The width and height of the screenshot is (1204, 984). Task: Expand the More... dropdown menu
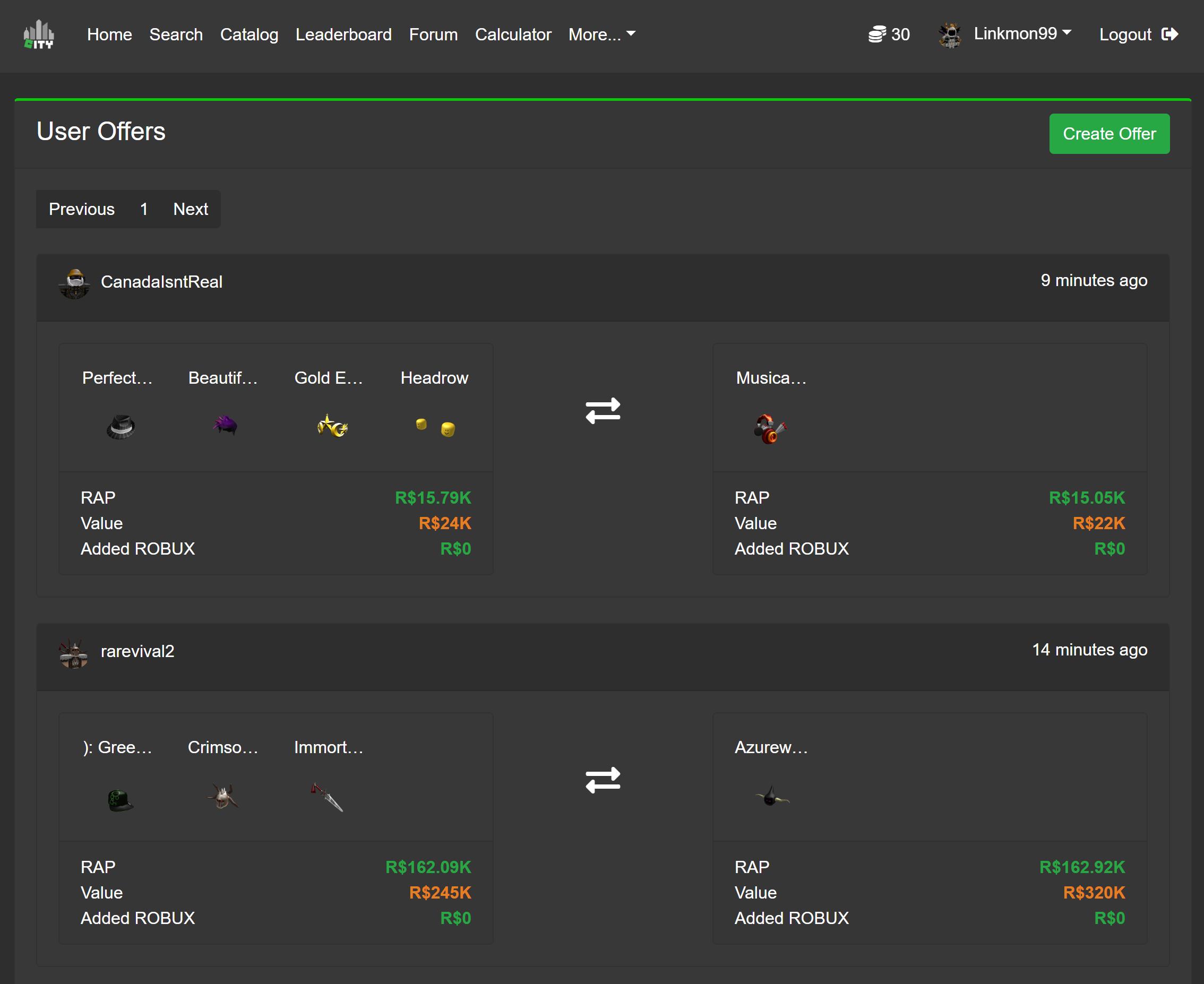[601, 34]
